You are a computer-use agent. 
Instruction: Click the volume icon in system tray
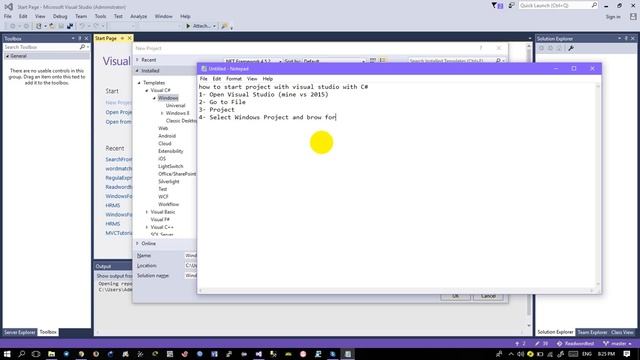click(520, 354)
